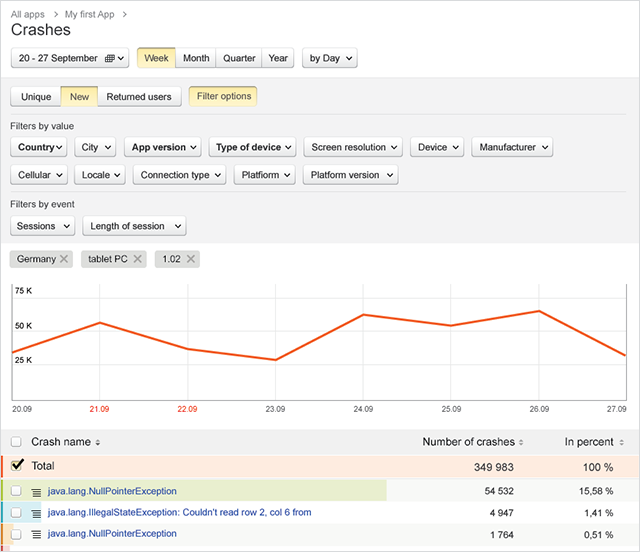This screenshot has width=640, height=552.
Task: Open the Country filter dropdown
Action: (x=41, y=147)
